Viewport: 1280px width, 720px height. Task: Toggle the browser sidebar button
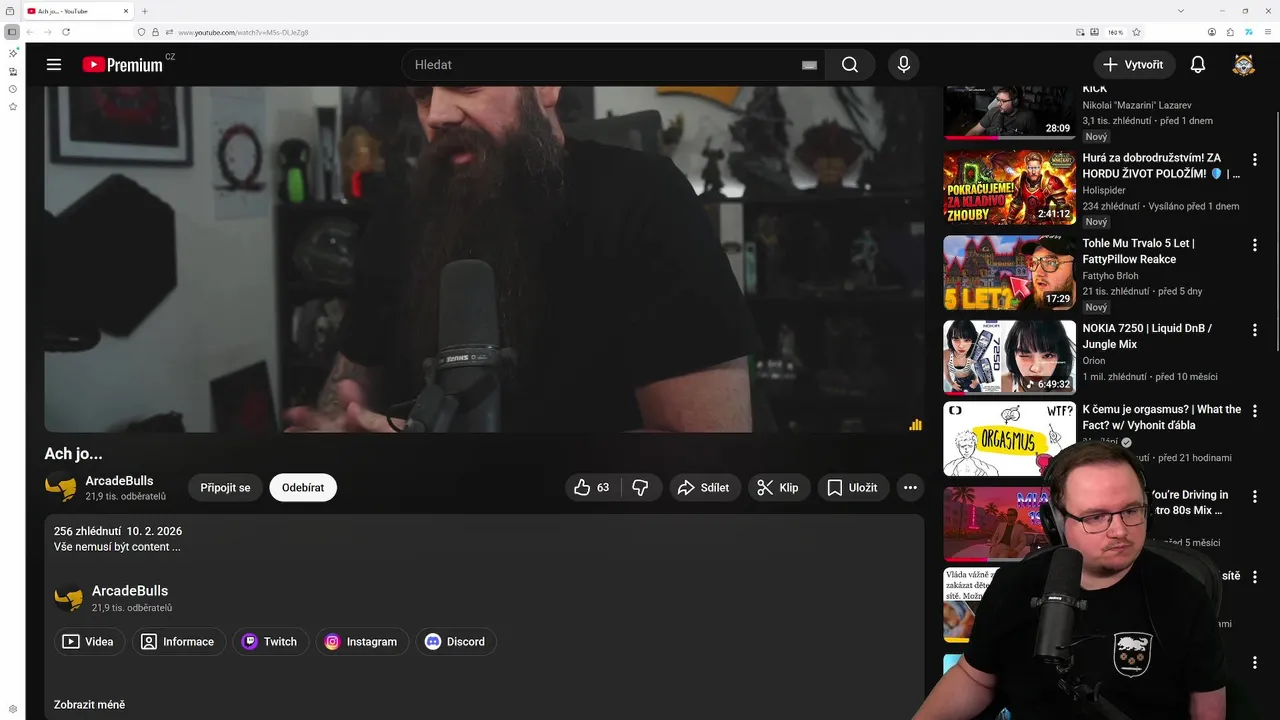coord(12,32)
